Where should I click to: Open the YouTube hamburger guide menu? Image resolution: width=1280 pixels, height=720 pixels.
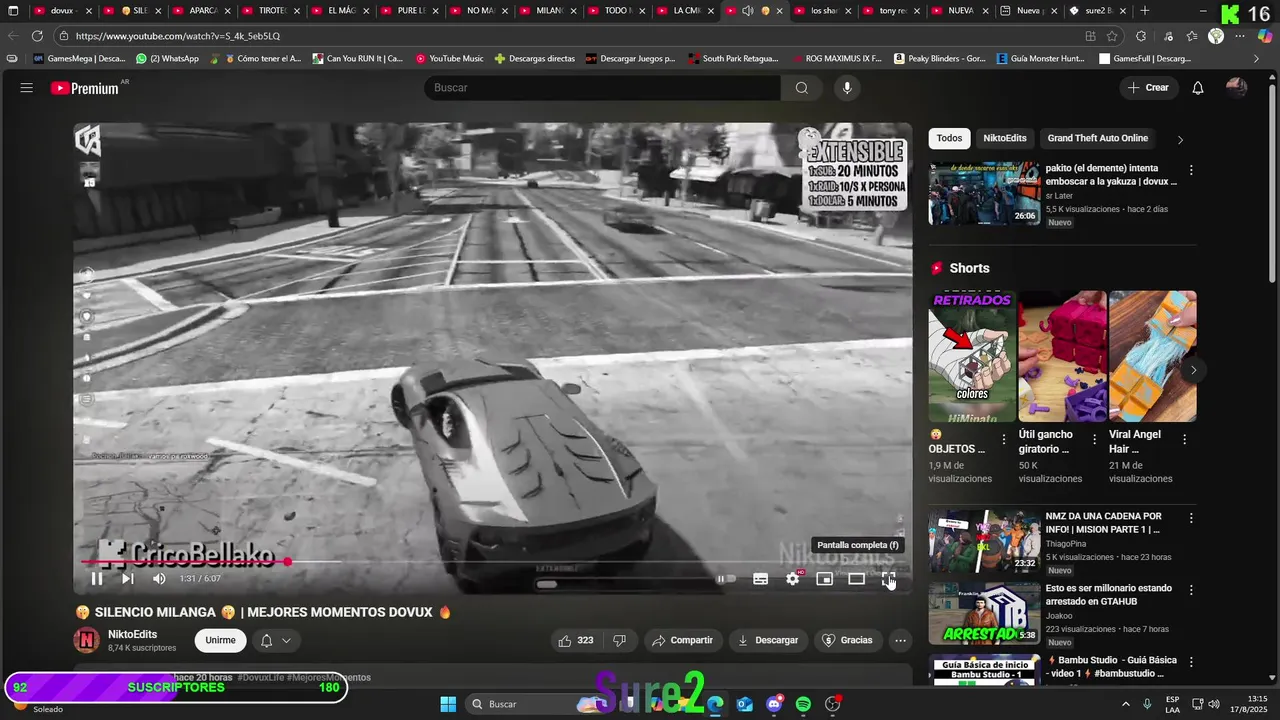(x=27, y=88)
